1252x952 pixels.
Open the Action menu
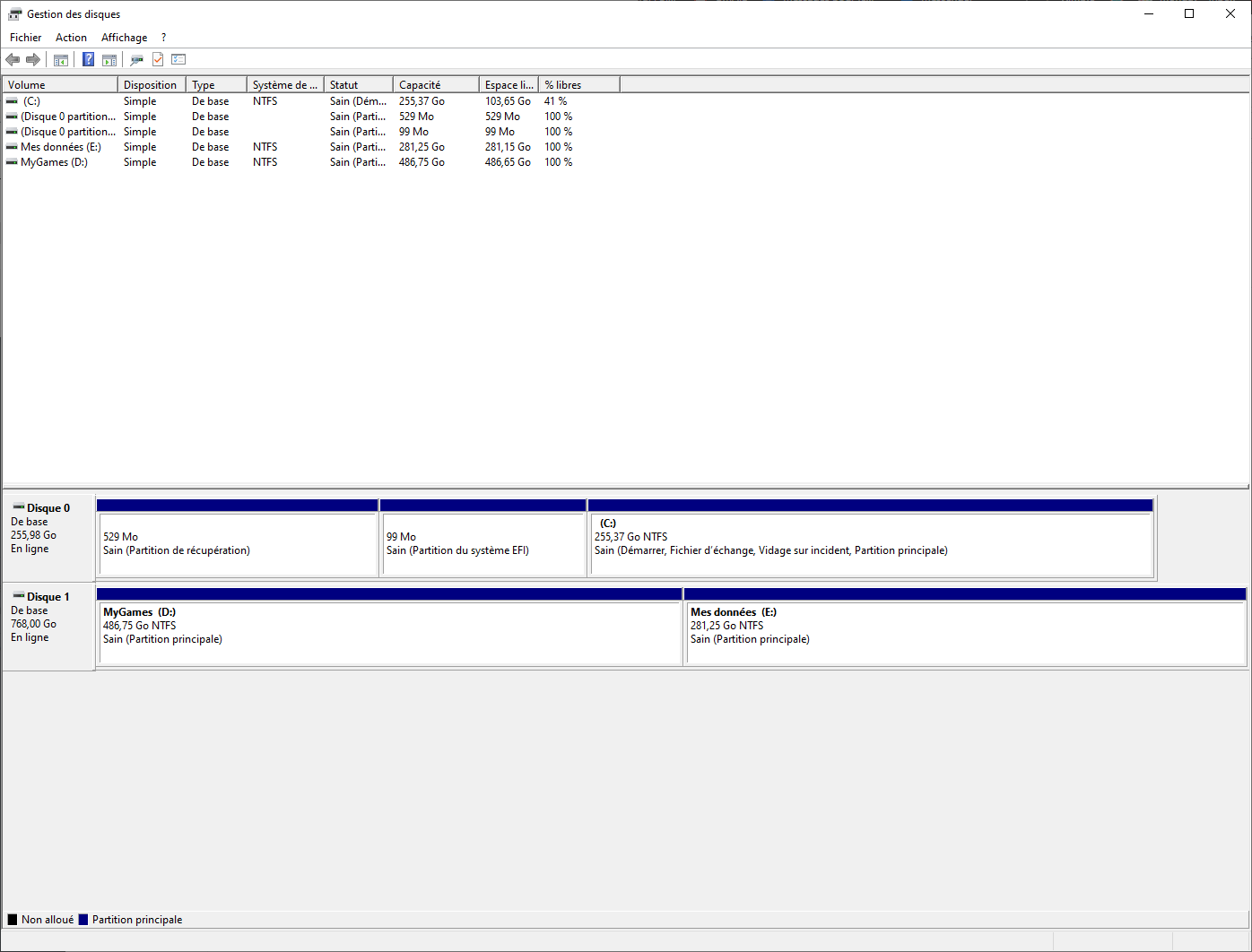71,38
